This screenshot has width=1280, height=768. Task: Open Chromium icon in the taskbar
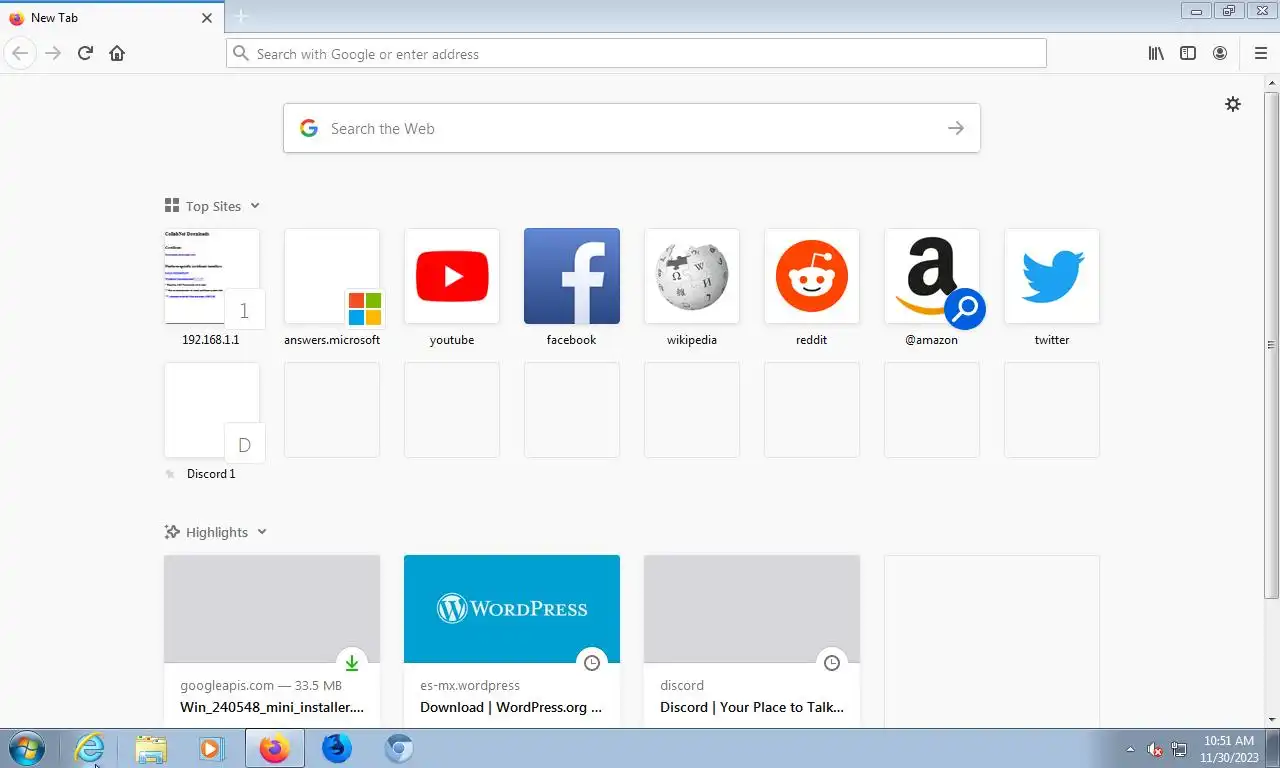(x=399, y=748)
